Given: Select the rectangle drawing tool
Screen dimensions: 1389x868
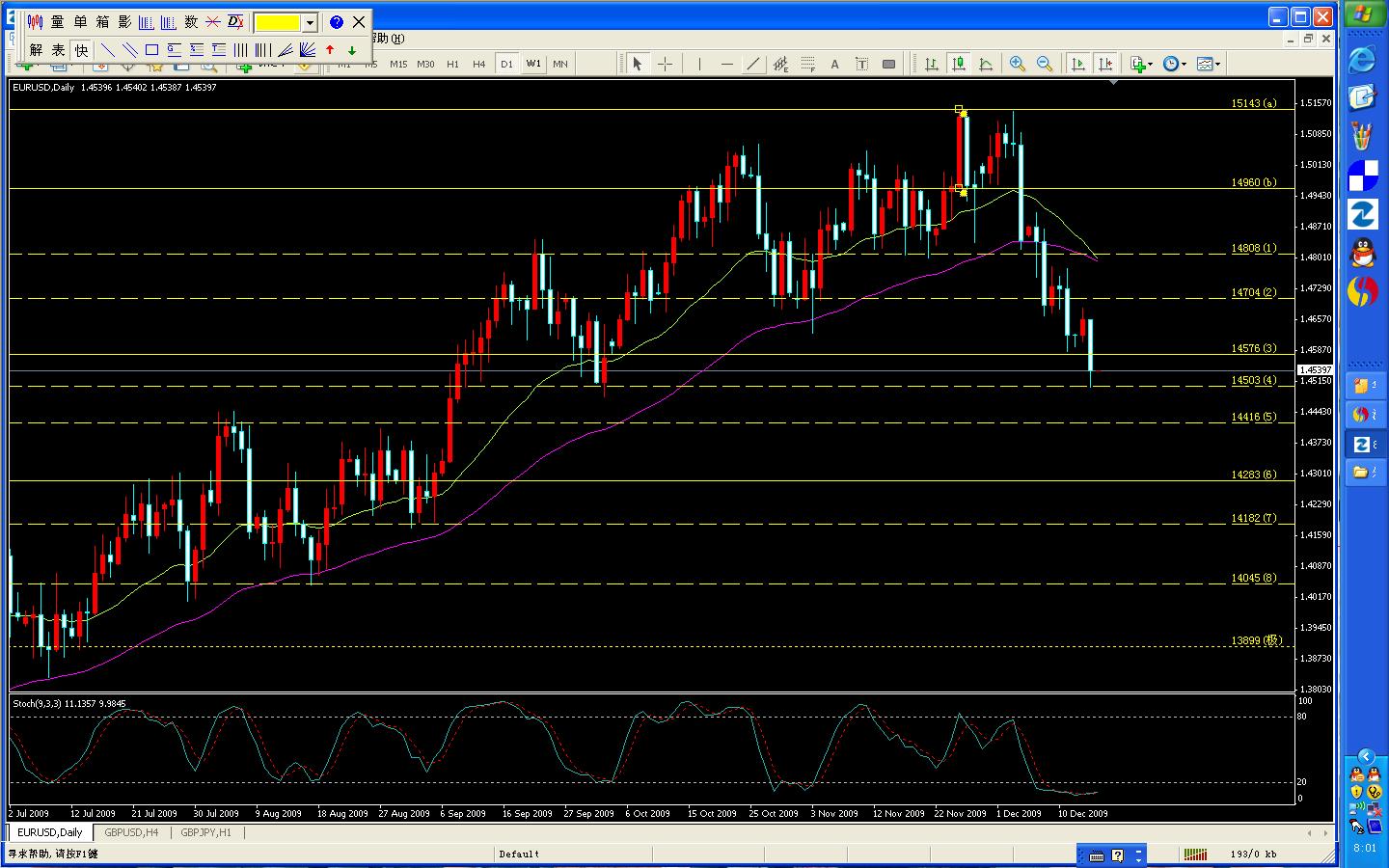Looking at the screenshot, I should (151, 50).
